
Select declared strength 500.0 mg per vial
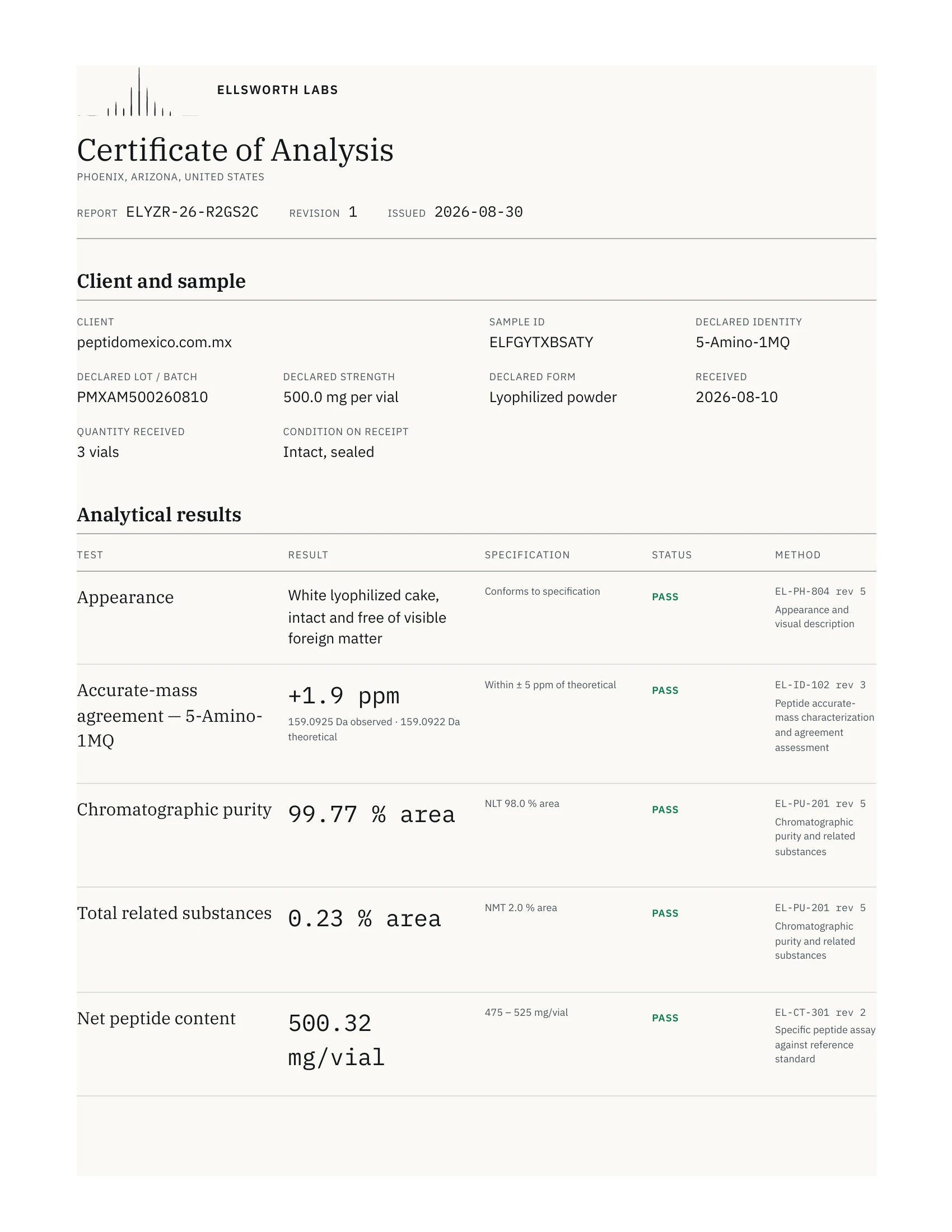(340, 397)
